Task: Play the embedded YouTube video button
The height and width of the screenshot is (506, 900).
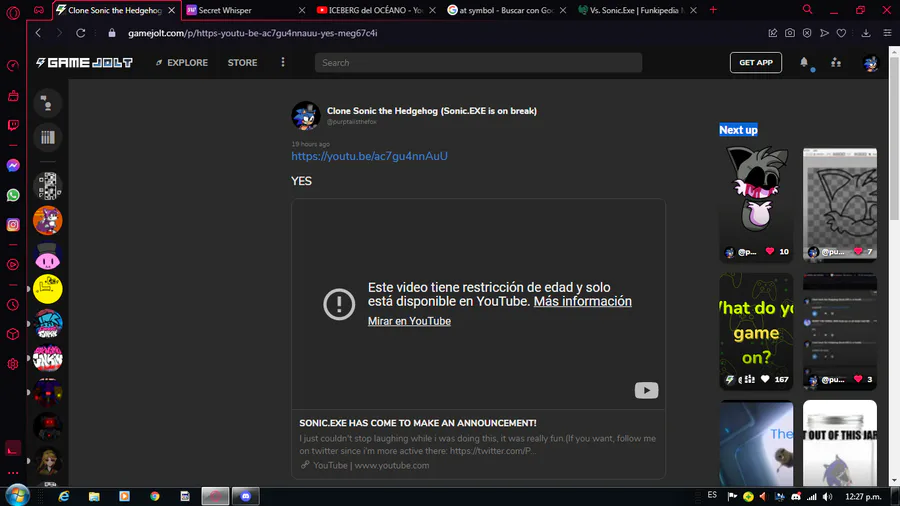Action: [x=646, y=390]
